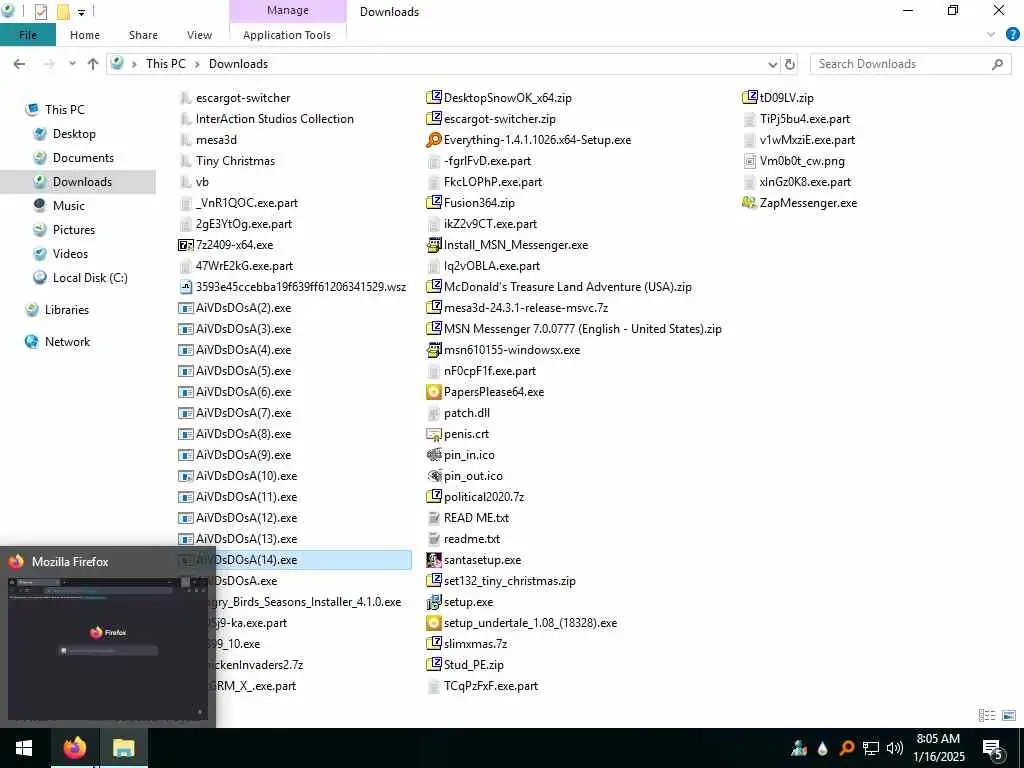
Task: Select the msn610155-windowsx.exe icon
Action: 434,350
